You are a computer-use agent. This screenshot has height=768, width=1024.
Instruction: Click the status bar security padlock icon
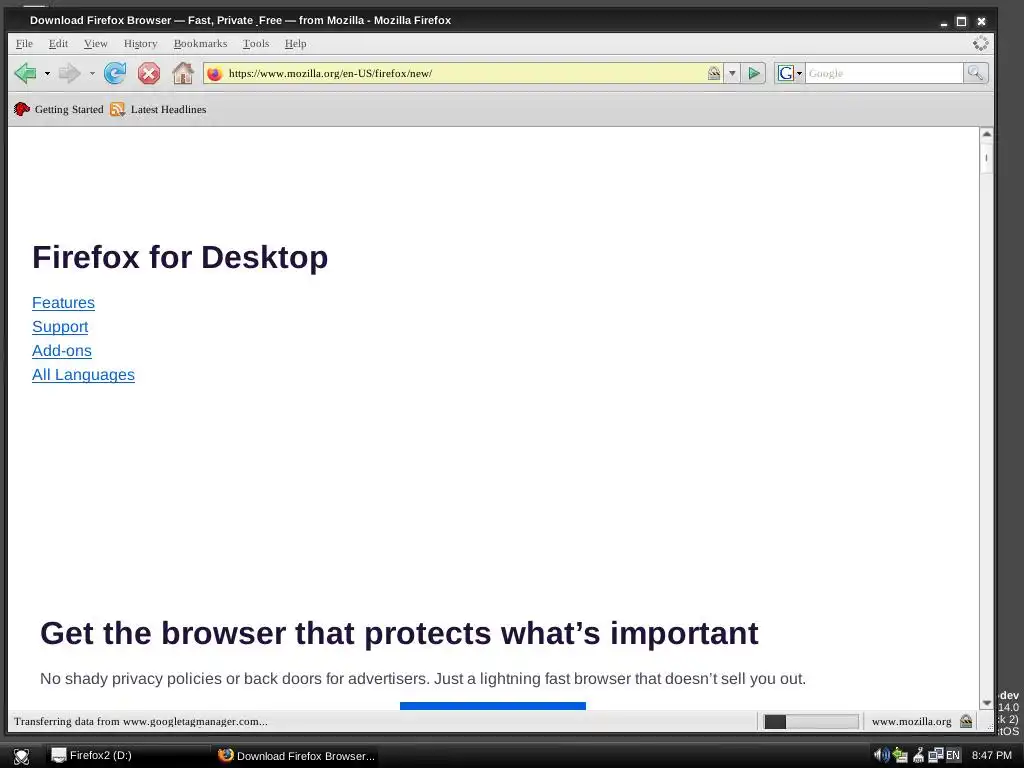[x=966, y=722]
